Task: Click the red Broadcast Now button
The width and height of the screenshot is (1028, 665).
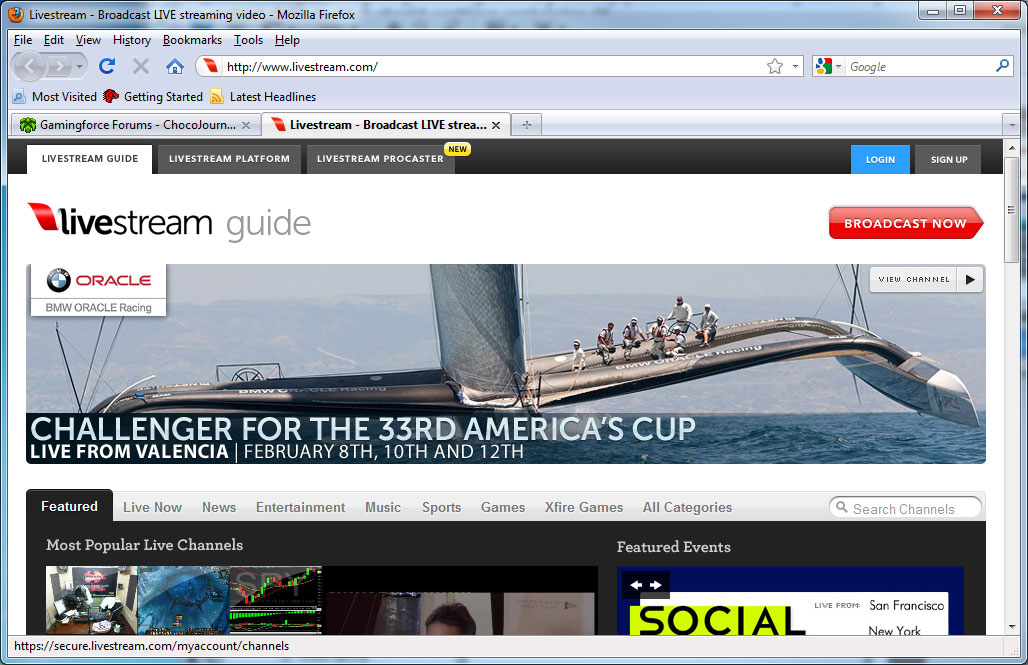Action: 906,223
